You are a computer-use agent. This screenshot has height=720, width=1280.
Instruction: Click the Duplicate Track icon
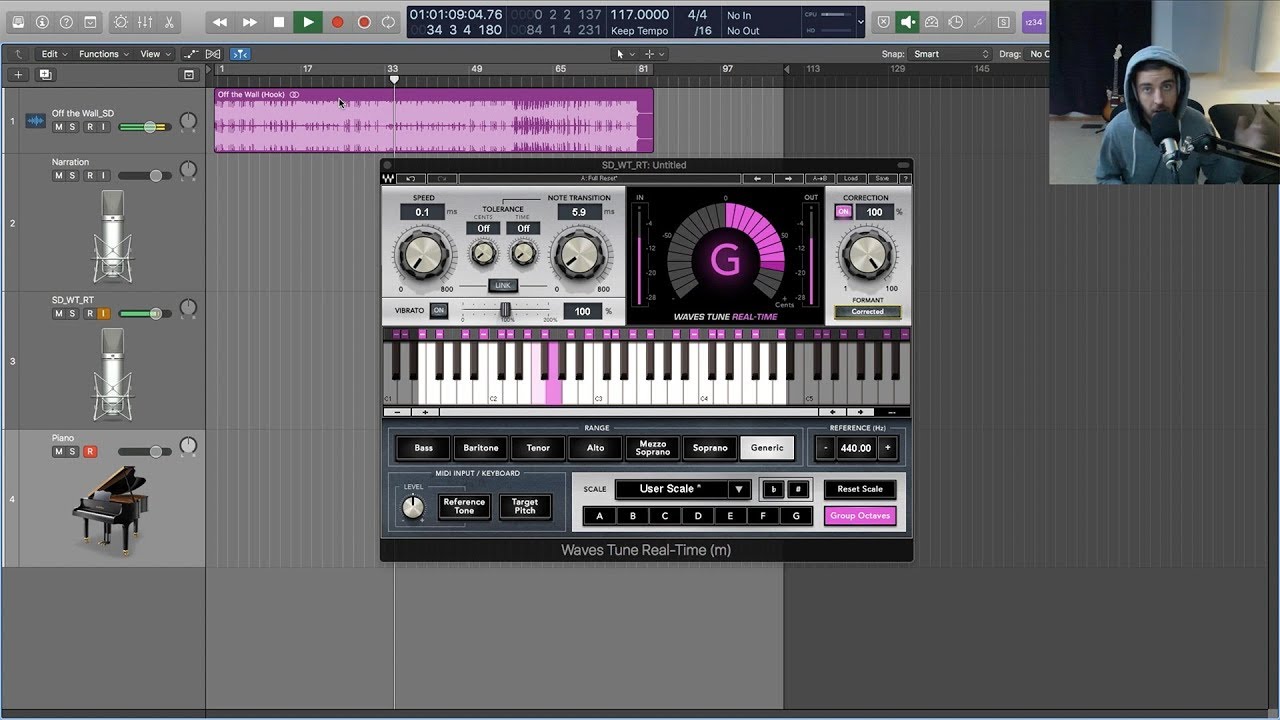(45, 75)
